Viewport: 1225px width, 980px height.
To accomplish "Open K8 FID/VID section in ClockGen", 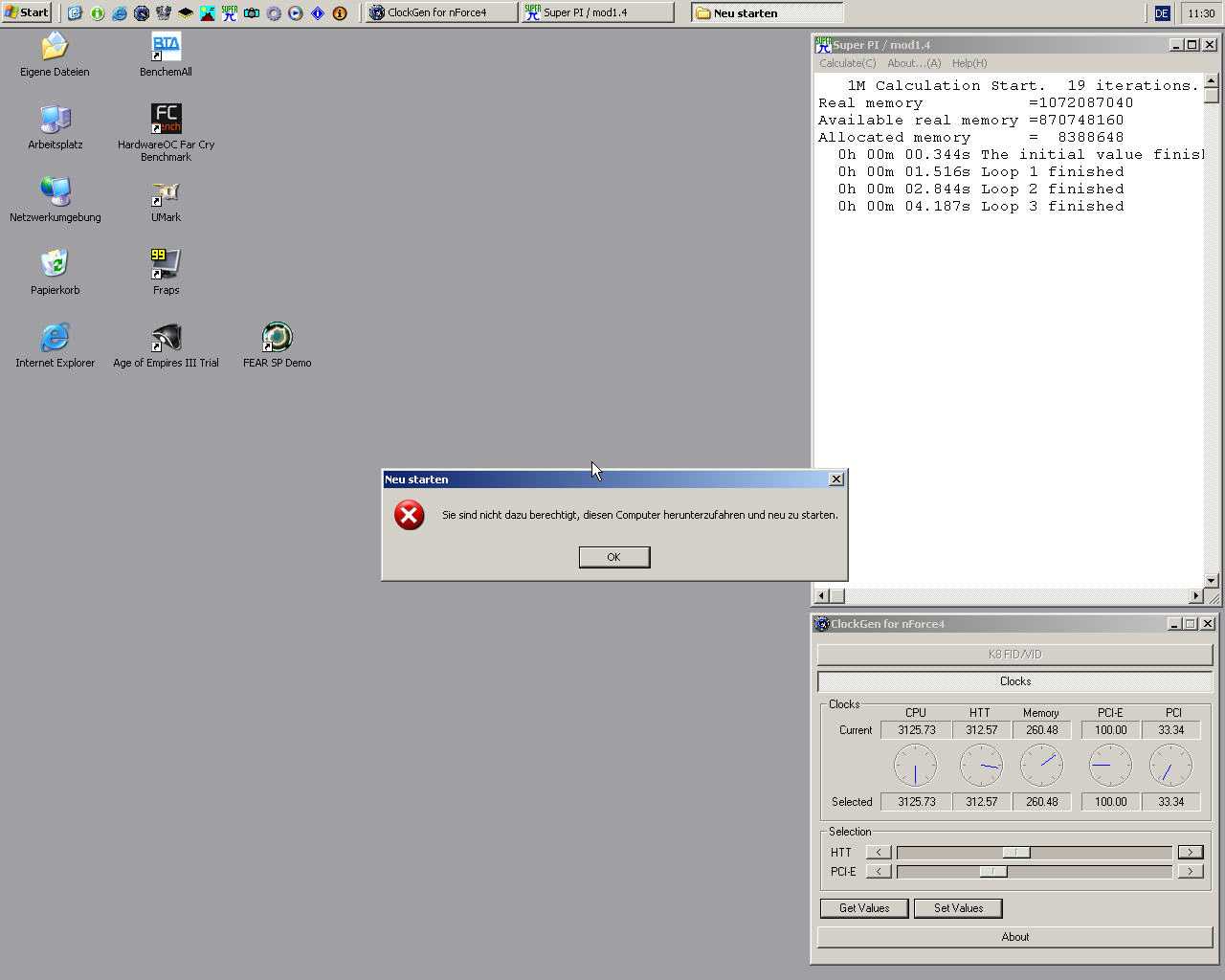I will [x=1014, y=655].
